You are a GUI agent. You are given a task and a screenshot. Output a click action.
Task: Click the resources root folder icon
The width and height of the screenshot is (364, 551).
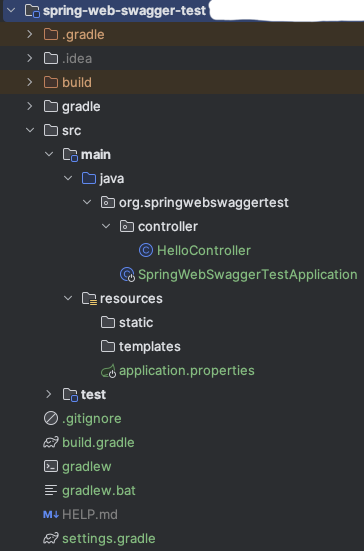[89, 298]
